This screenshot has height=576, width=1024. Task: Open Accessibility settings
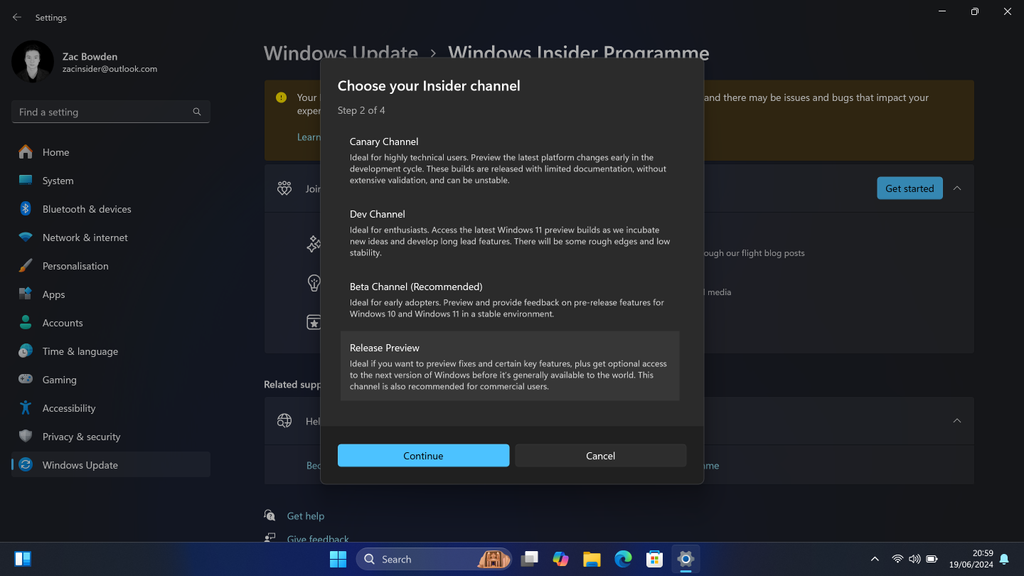[110, 408]
